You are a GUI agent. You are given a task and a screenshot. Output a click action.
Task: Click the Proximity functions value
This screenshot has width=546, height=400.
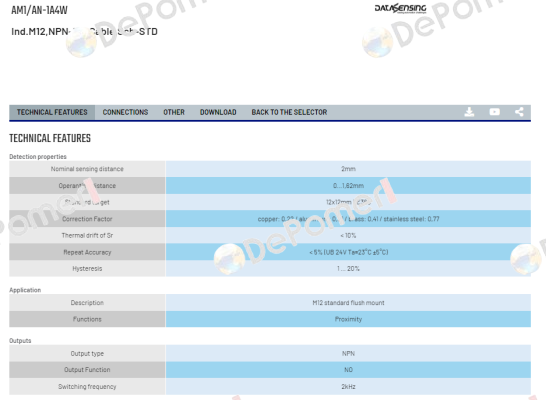point(348,319)
